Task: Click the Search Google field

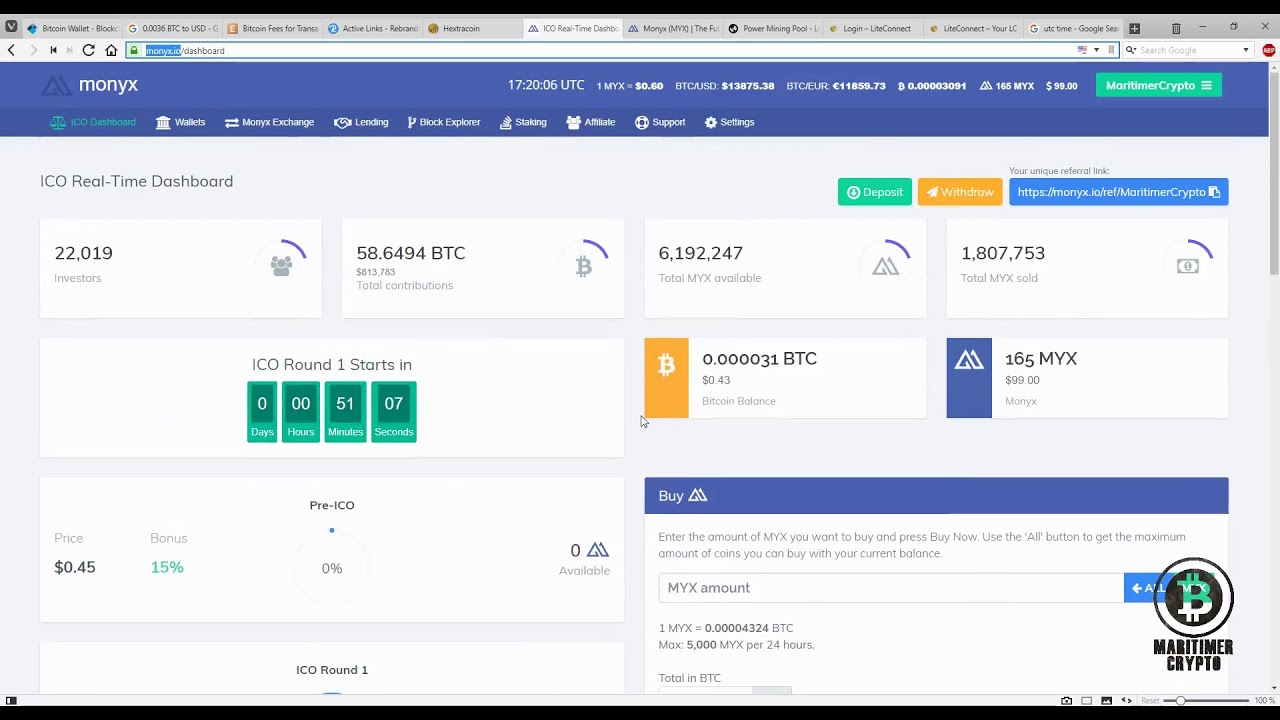Action: point(1188,50)
